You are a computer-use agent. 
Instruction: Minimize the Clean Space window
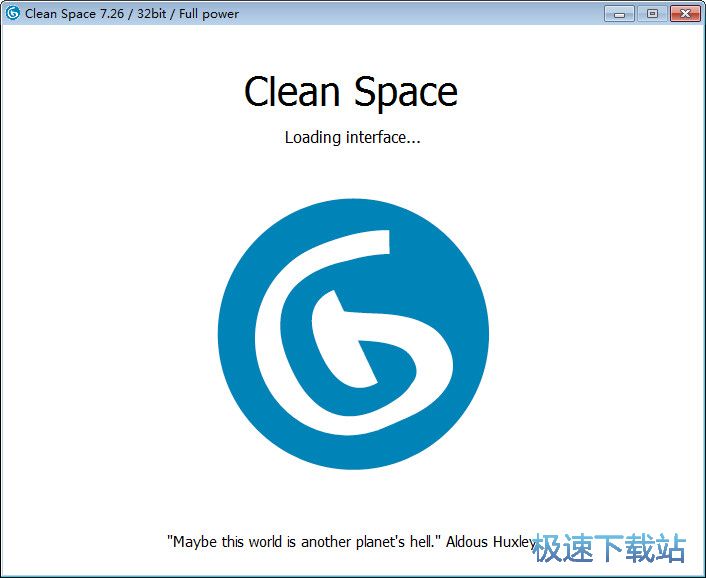click(x=620, y=14)
